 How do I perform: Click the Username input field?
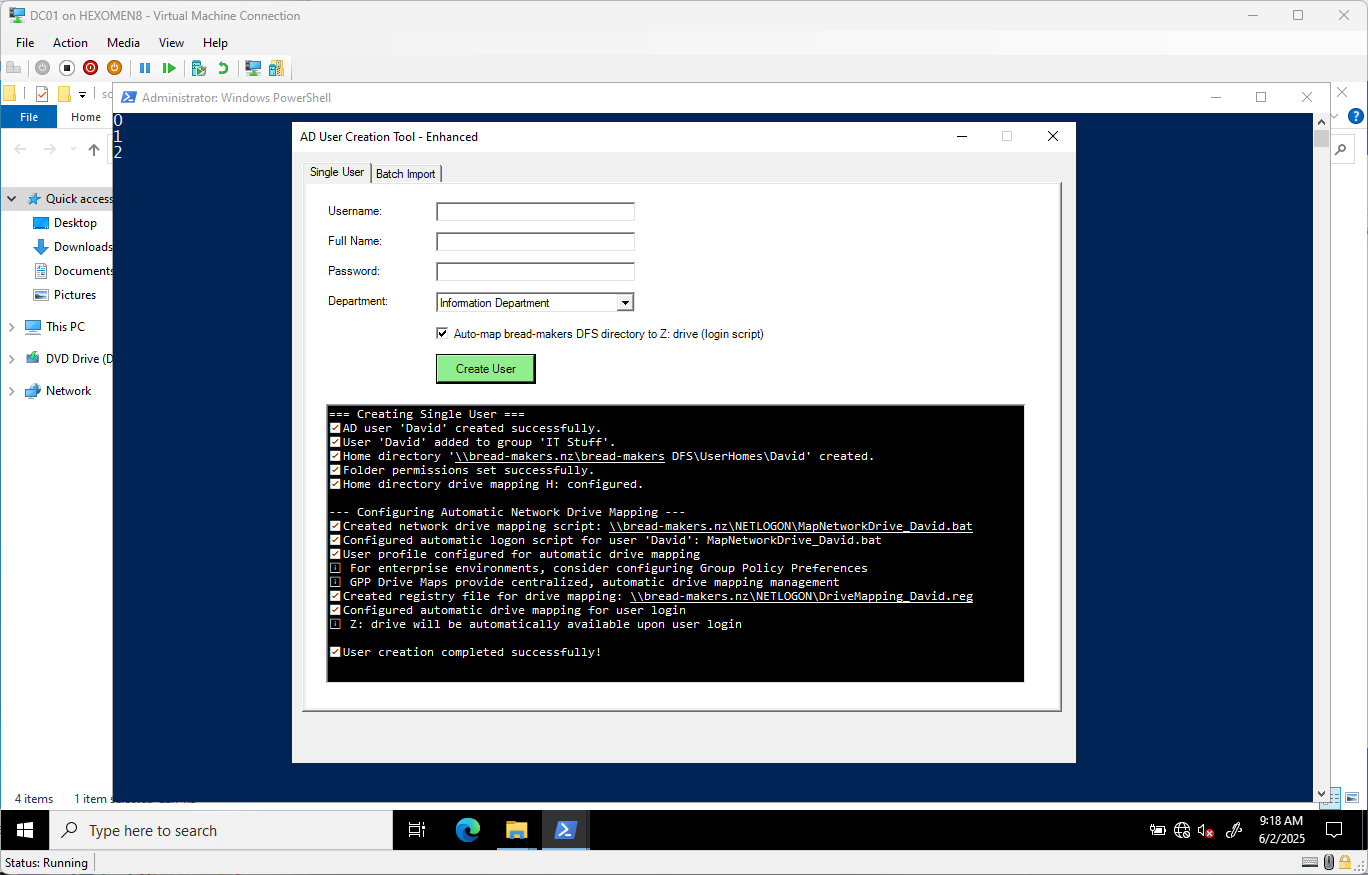535,212
